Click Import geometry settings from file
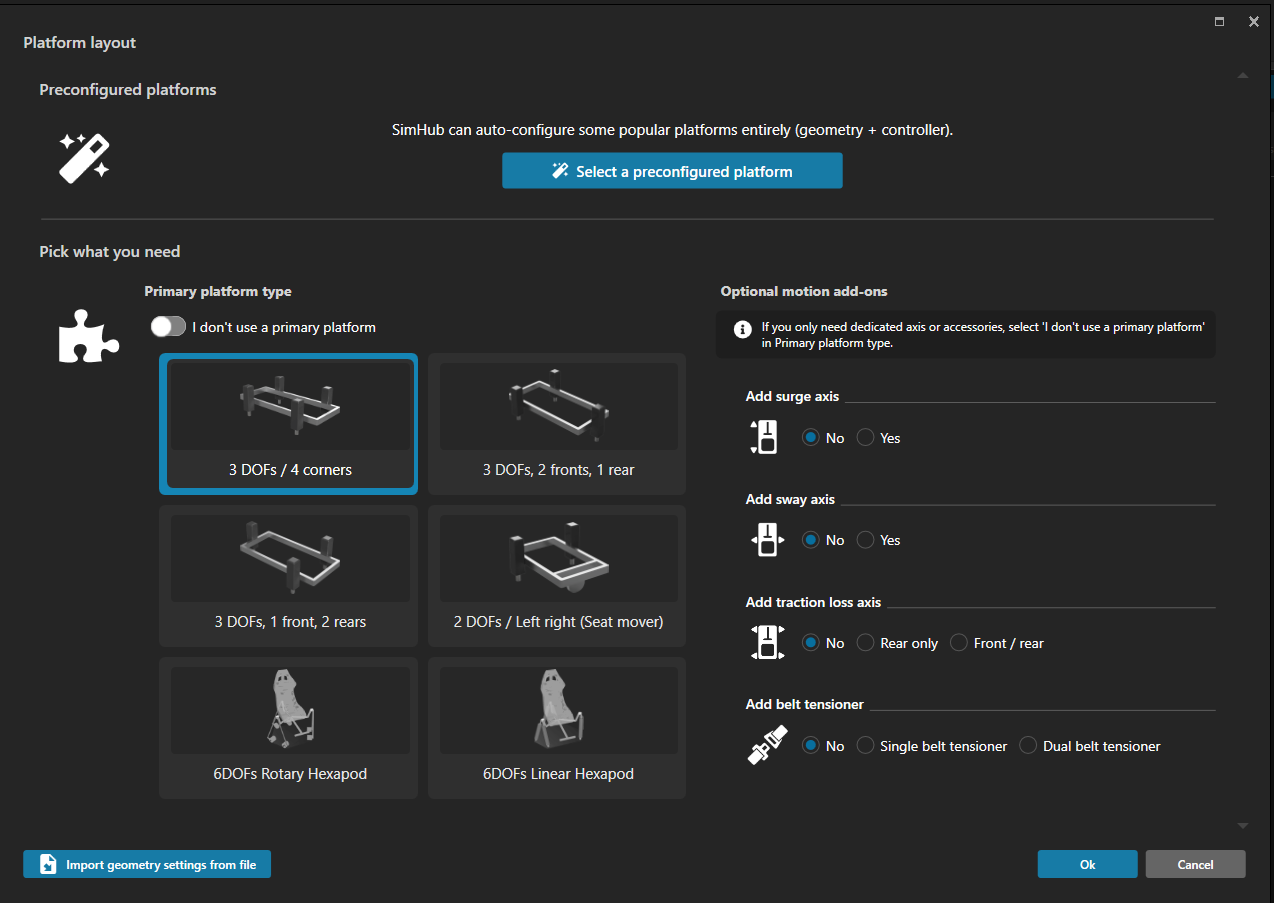Screen dimensions: 1274x903 (x=147, y=864)
